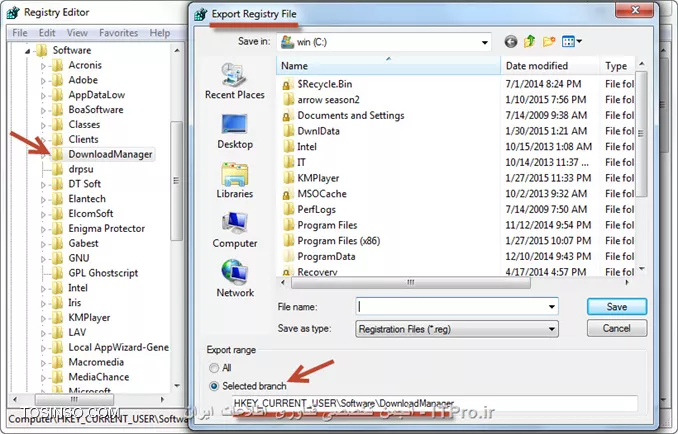
Task: Select the drpsu registry key
Action: click(x=81, y=169)
